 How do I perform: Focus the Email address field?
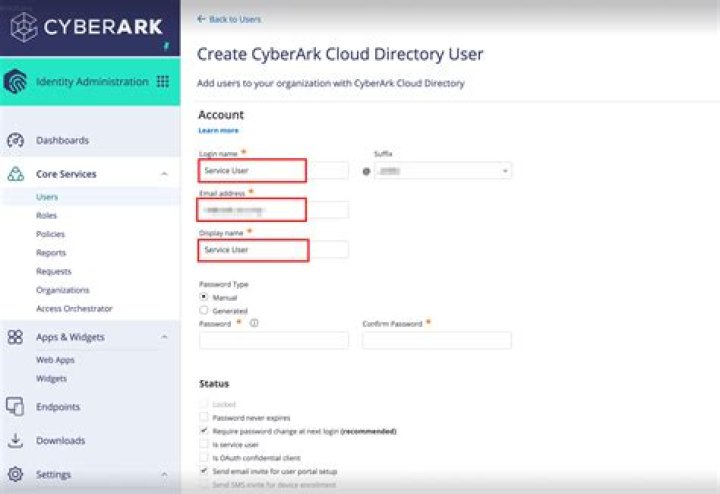point(274,210)
